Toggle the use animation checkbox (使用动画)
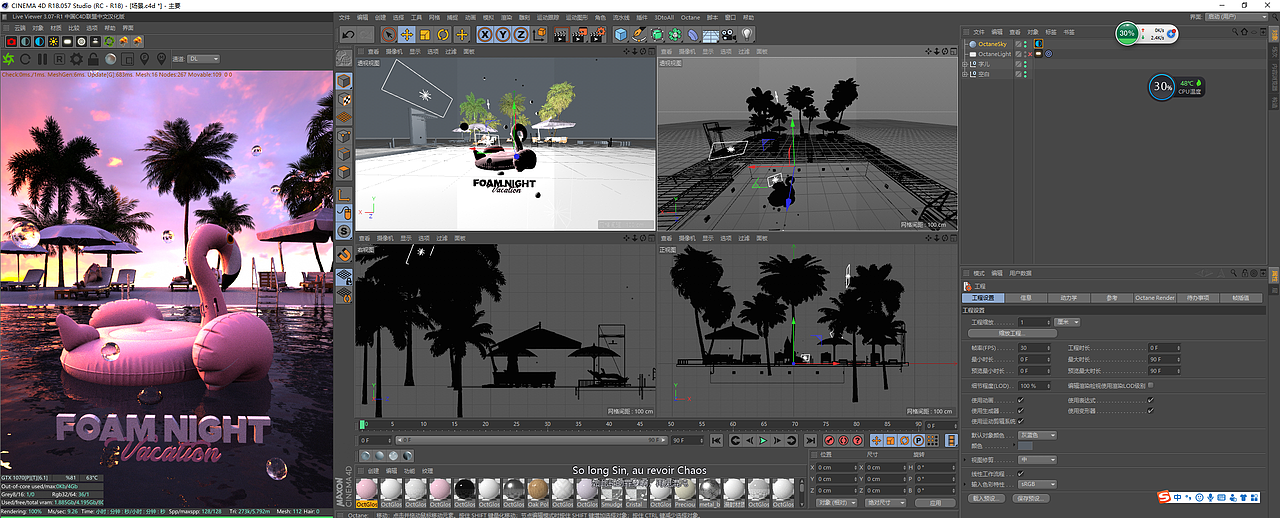1280x518 pixels. point(1020,400)
